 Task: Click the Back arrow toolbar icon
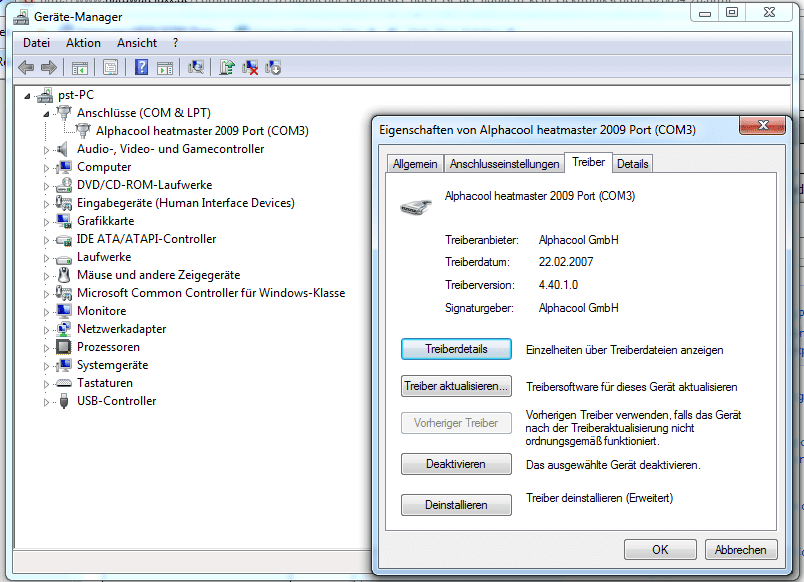point(26,67)
